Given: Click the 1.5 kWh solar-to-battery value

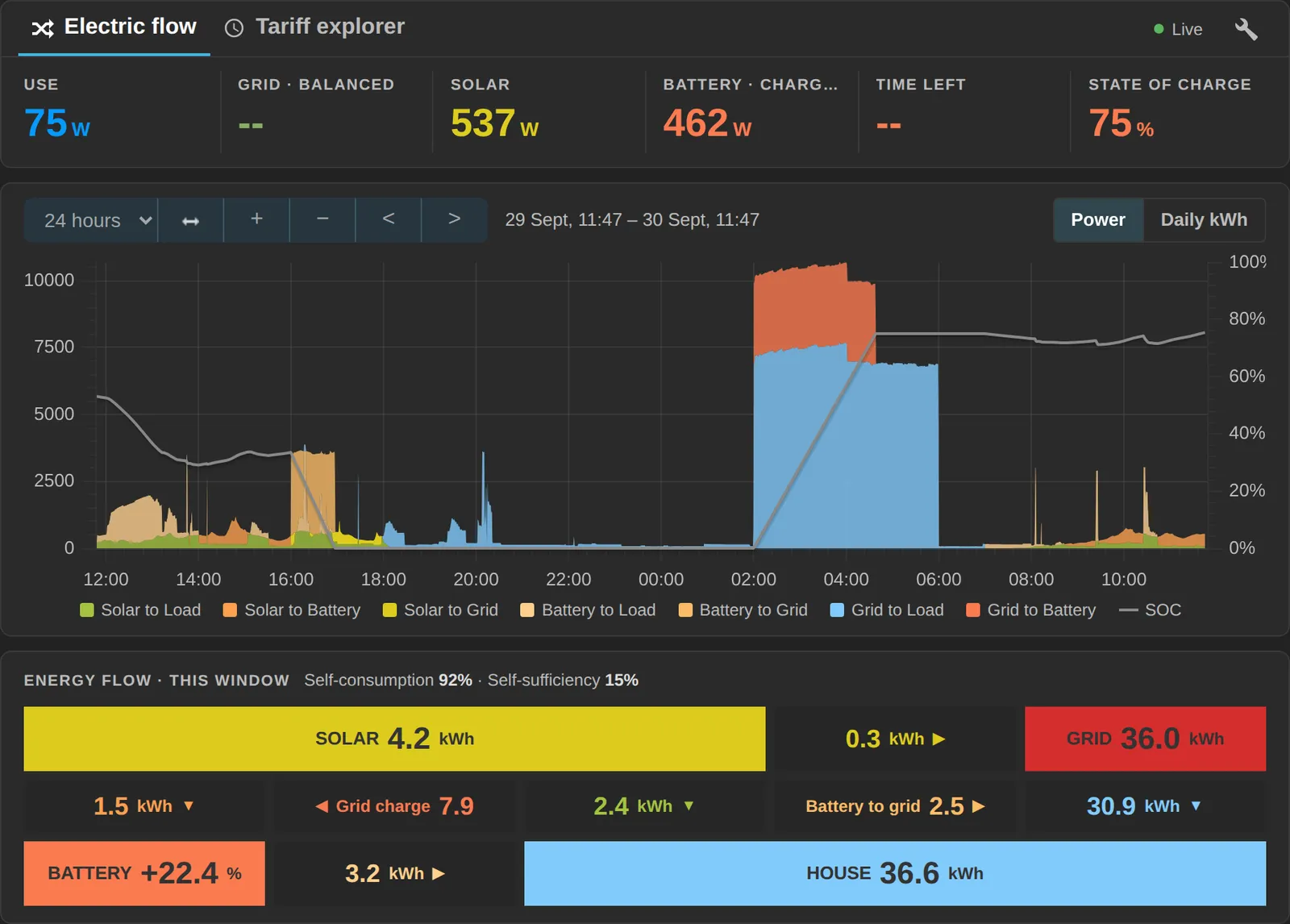Looking at the screenshot, I should [144, 806].
